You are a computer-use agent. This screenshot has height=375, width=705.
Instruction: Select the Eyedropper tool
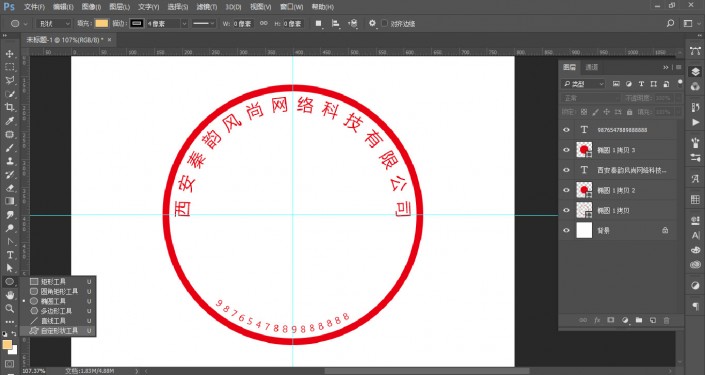(9, 121)
